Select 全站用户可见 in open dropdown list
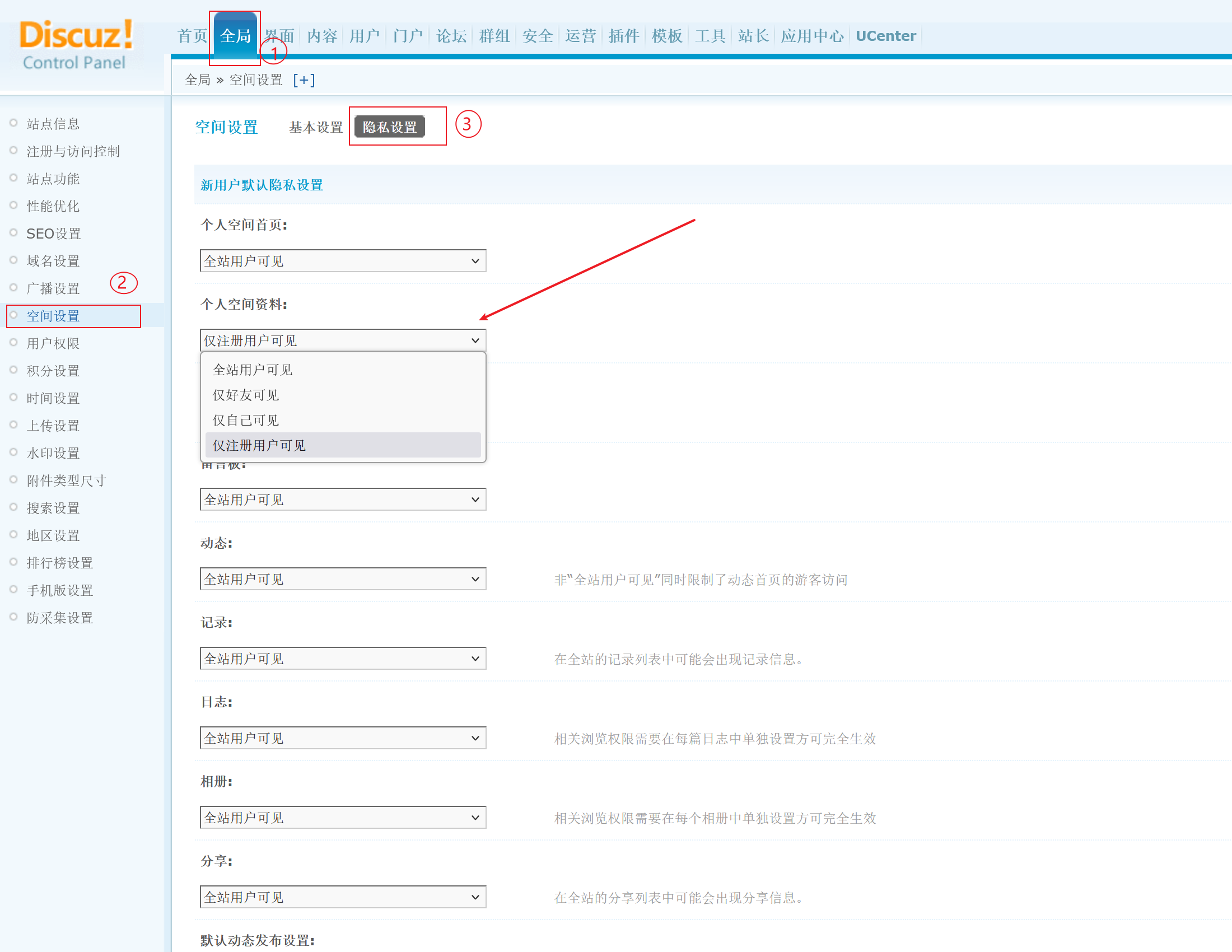 pos(253,370)
